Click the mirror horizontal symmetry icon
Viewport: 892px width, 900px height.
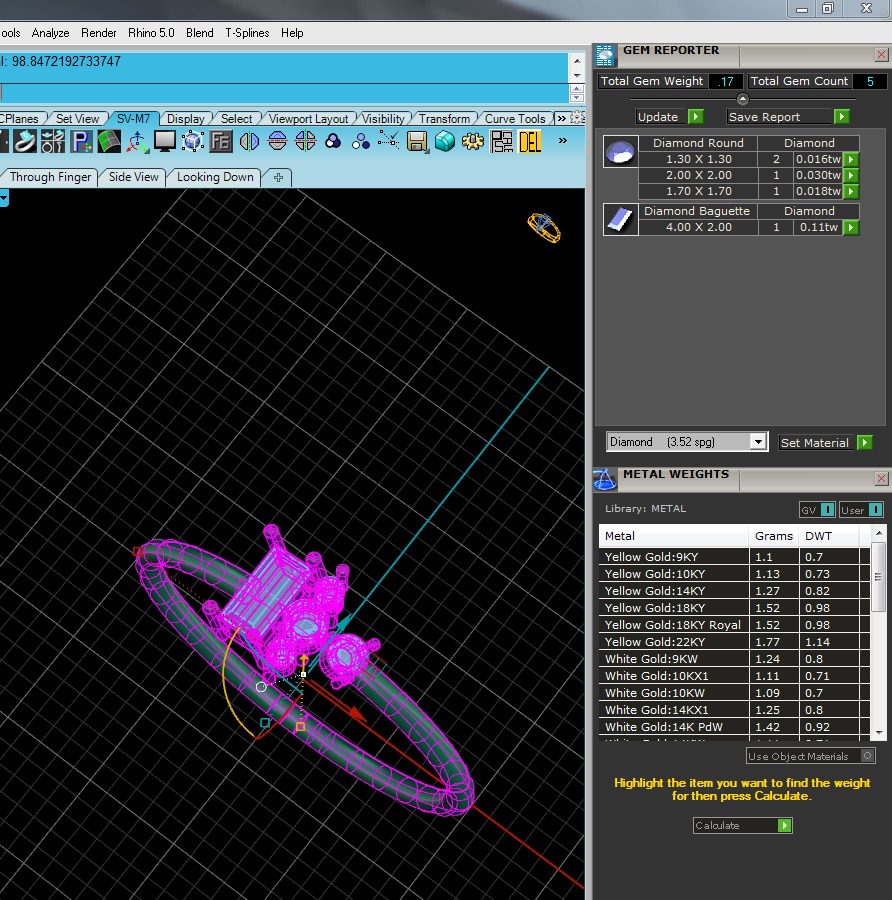[x=249, y=141]
